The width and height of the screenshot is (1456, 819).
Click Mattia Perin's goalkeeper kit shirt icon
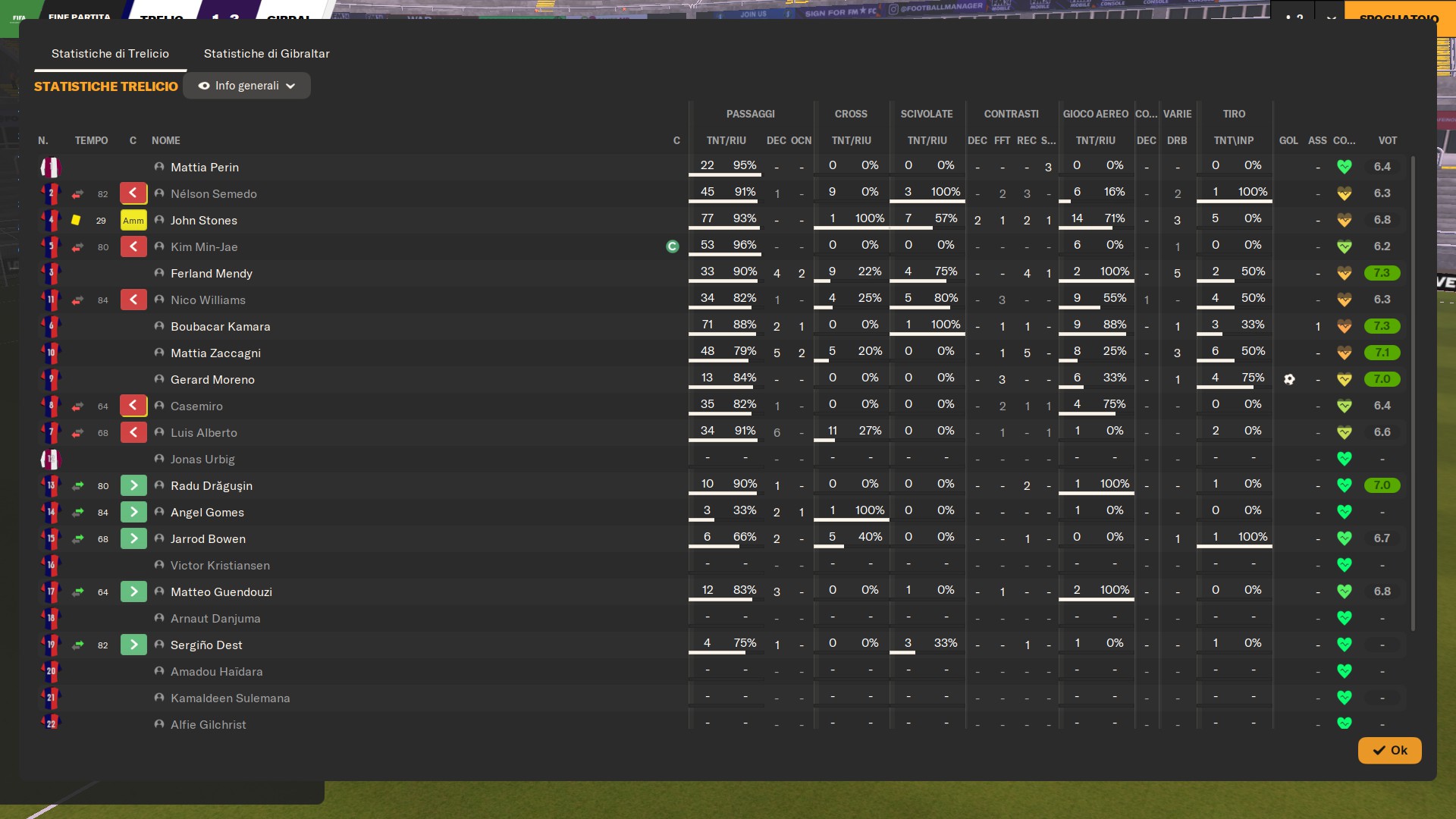50,167
